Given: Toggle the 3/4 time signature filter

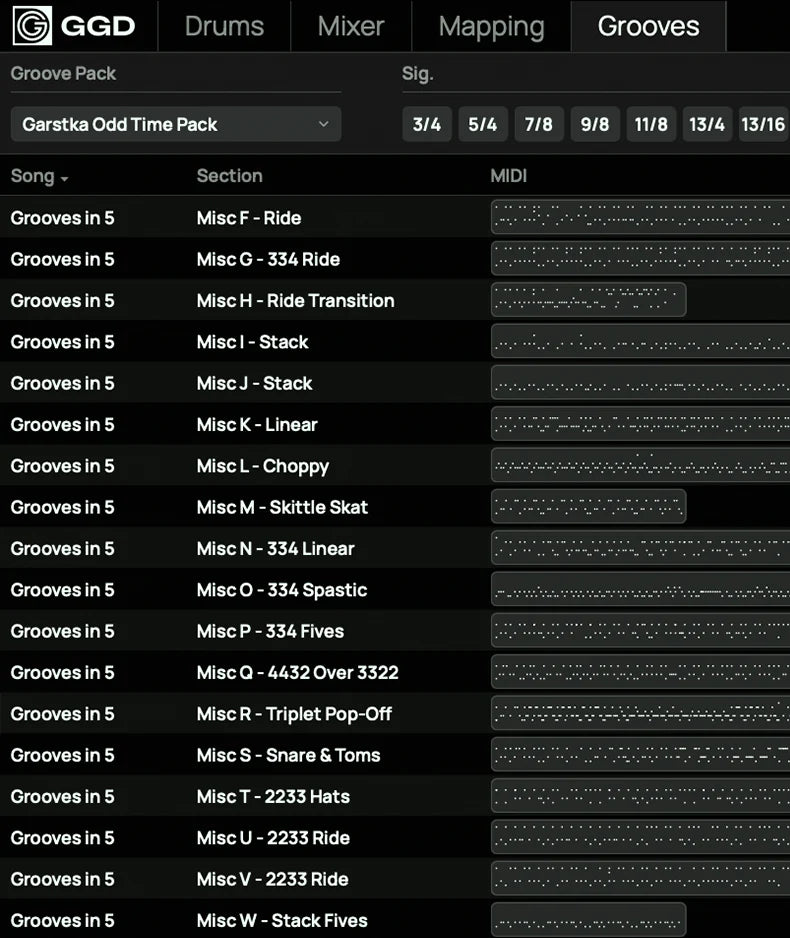Looking at the screenshot, I should pos(427,125).
